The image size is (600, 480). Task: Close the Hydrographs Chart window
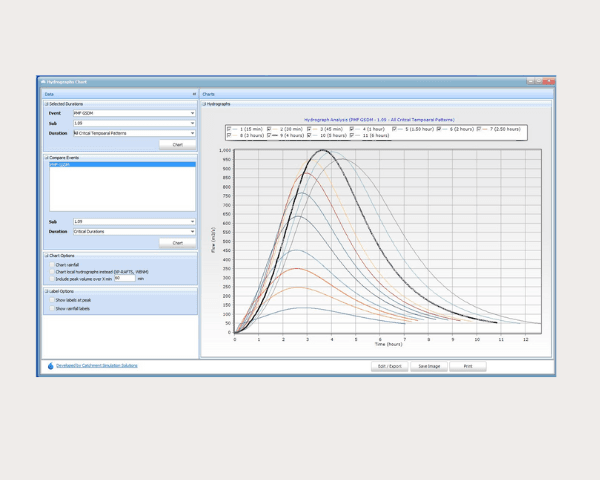[549, 81]
